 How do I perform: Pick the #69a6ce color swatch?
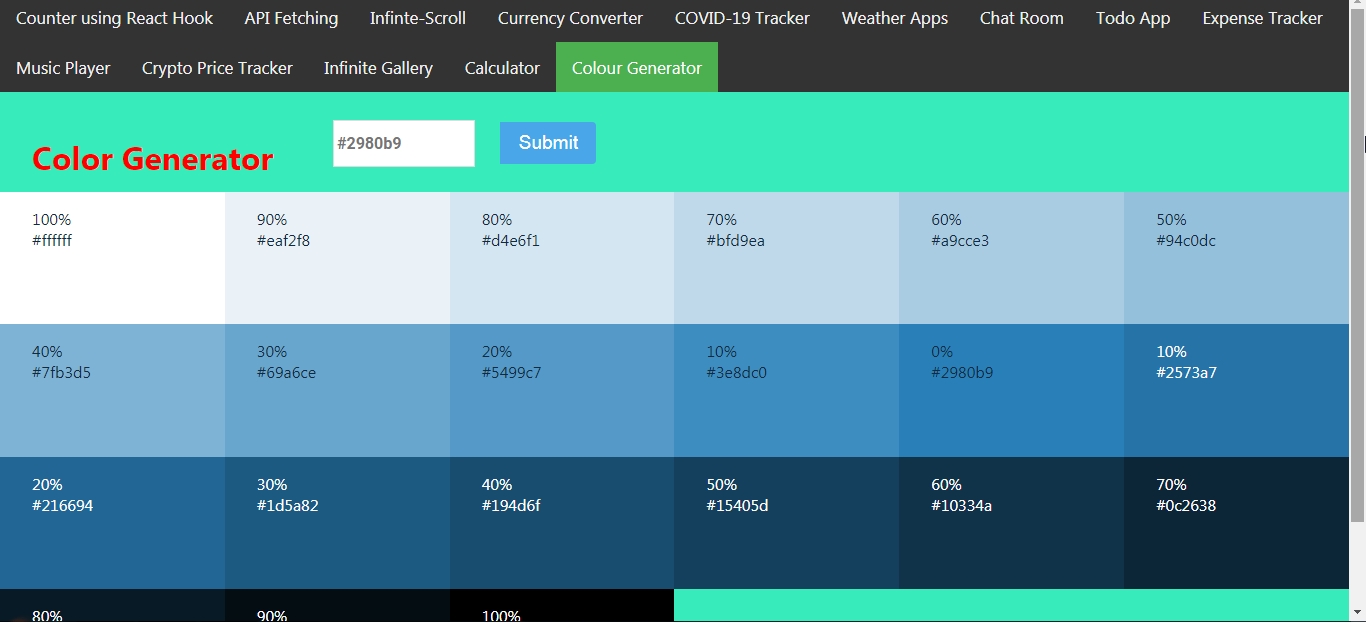(x=337, y=390)
